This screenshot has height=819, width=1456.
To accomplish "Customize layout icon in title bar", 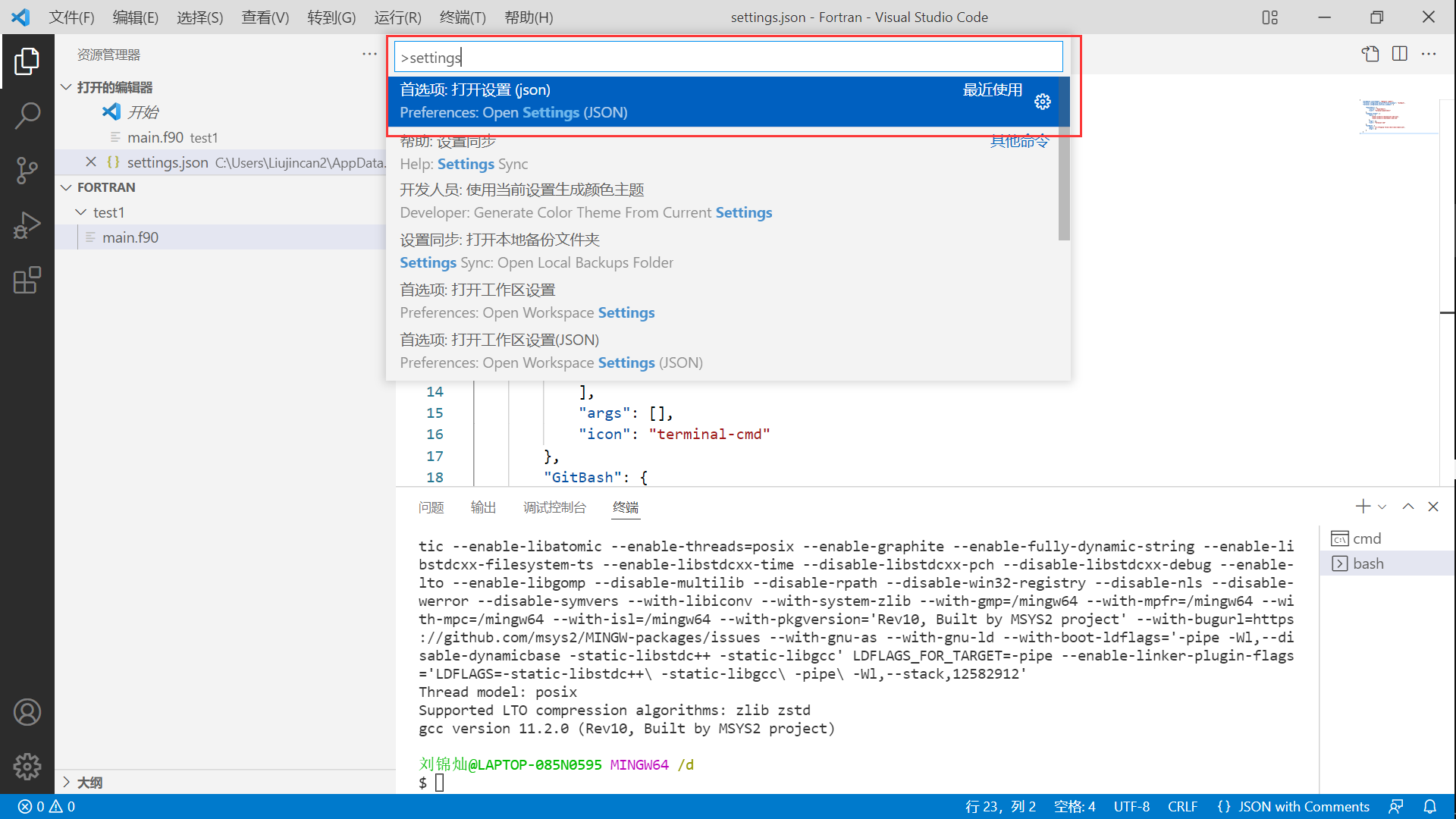I will tap(1270, 17).
